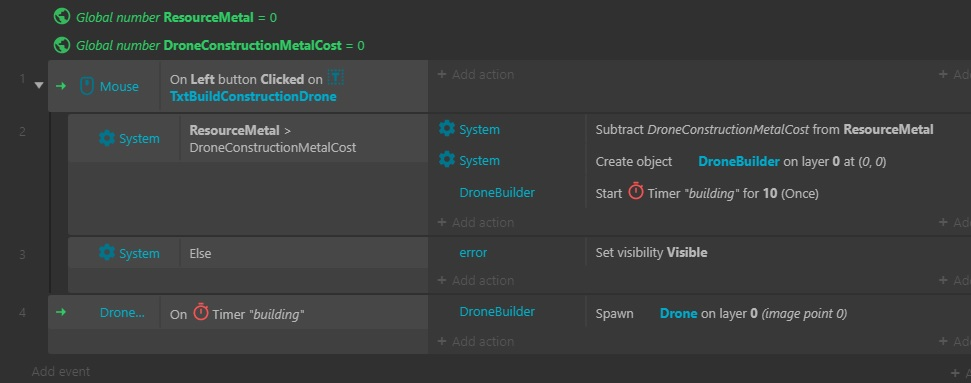
Task: Click Add action in the Mouse click event row
Action: tap(476, 74)
